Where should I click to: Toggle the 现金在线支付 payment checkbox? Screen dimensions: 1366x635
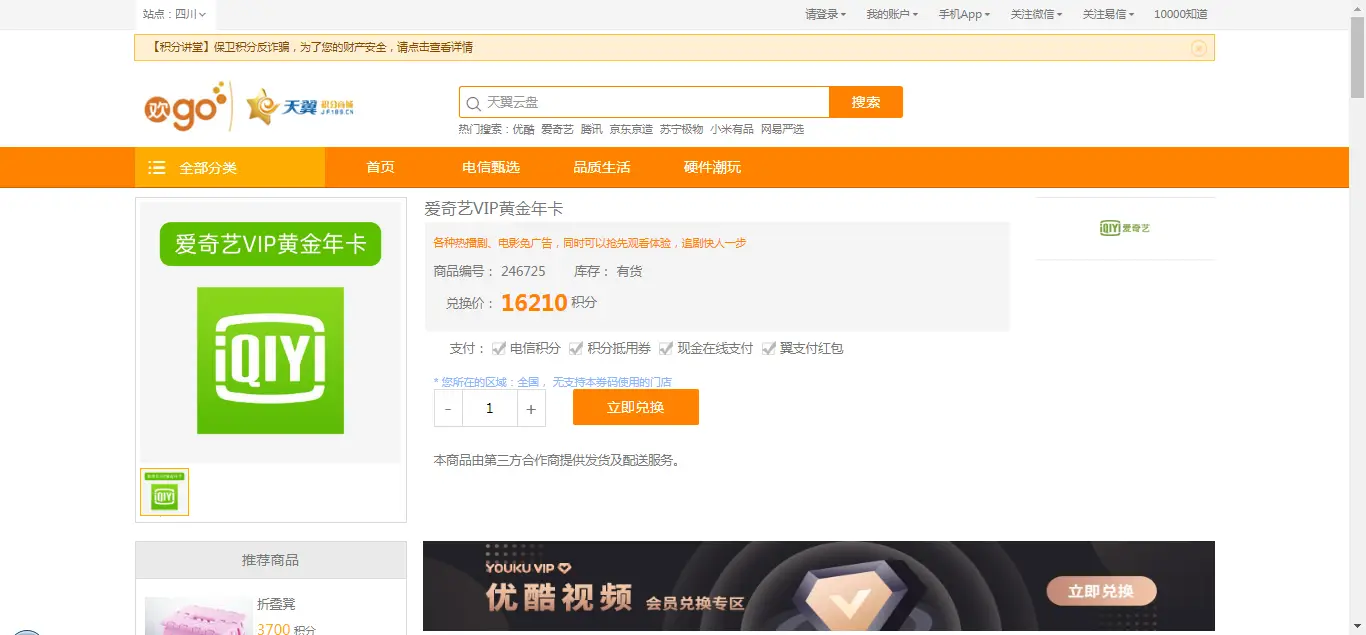666,349
